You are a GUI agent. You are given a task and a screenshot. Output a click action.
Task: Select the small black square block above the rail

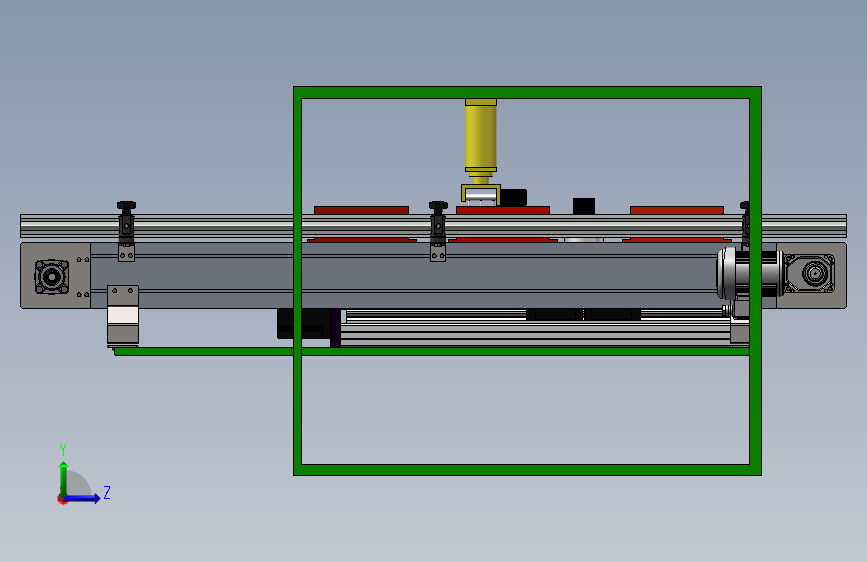point(584,206)
